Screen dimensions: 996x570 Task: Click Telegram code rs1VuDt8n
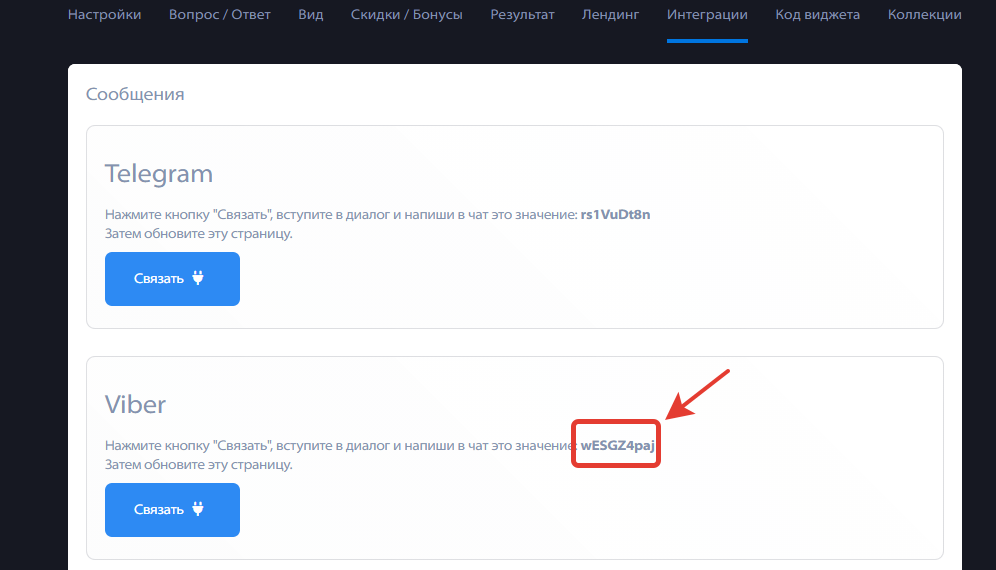[x=616, y=215]
